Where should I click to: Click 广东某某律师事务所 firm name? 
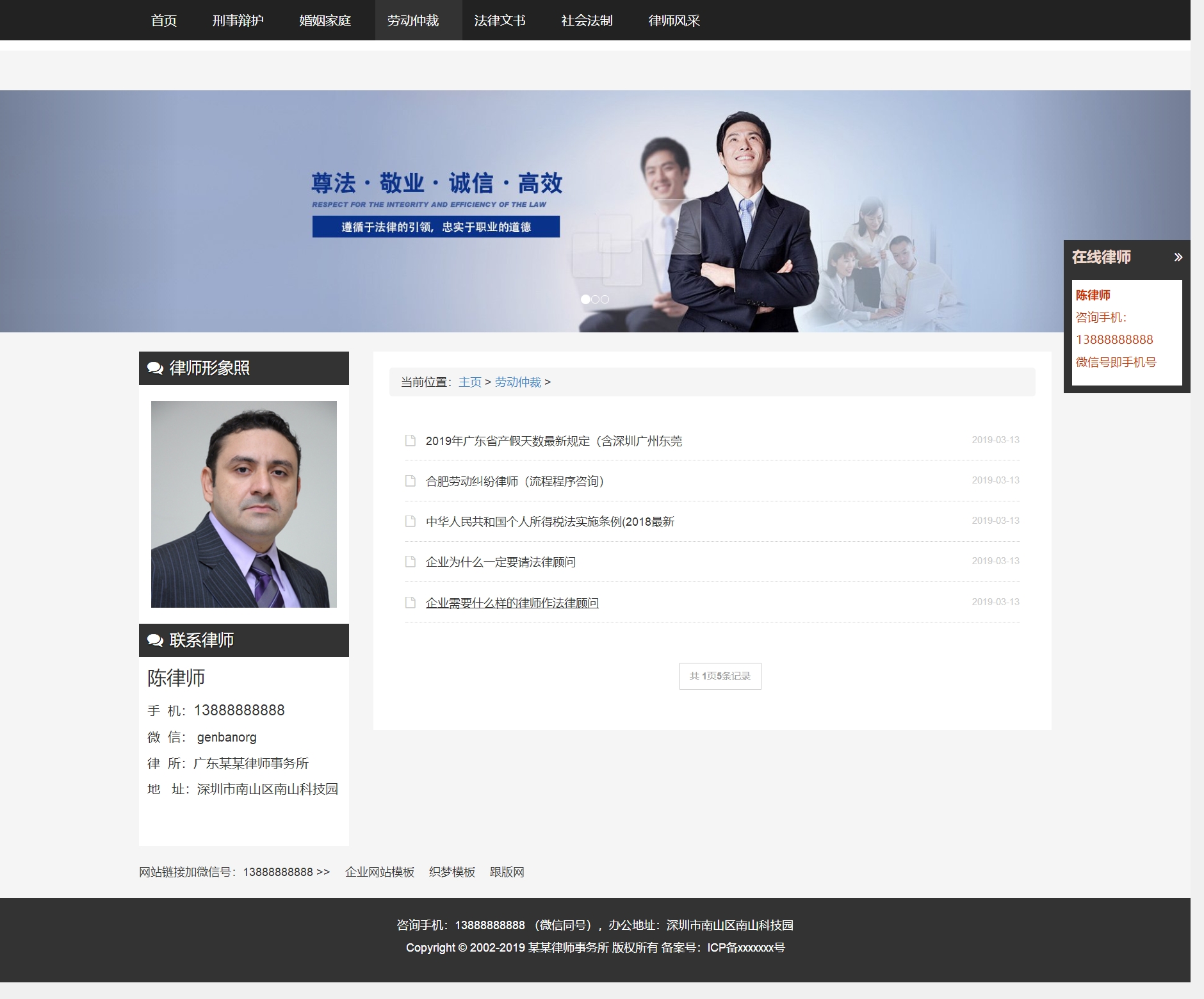(x=251, y=763)
